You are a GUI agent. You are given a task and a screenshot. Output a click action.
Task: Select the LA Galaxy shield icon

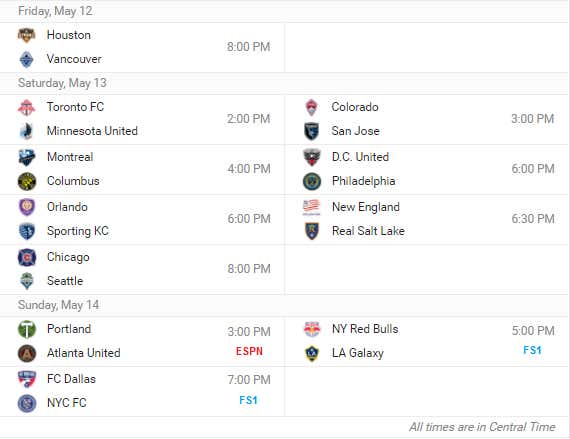point(312,353)
